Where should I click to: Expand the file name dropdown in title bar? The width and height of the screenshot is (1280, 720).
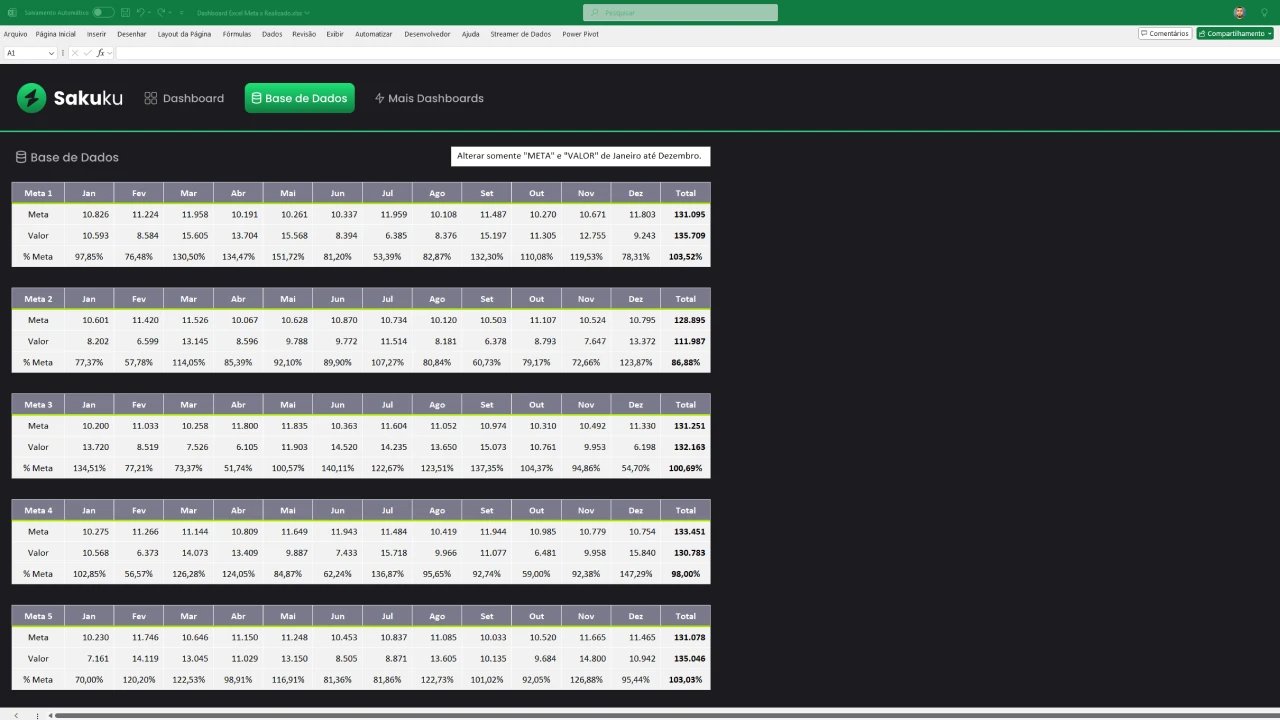click(x=307, y=13)
